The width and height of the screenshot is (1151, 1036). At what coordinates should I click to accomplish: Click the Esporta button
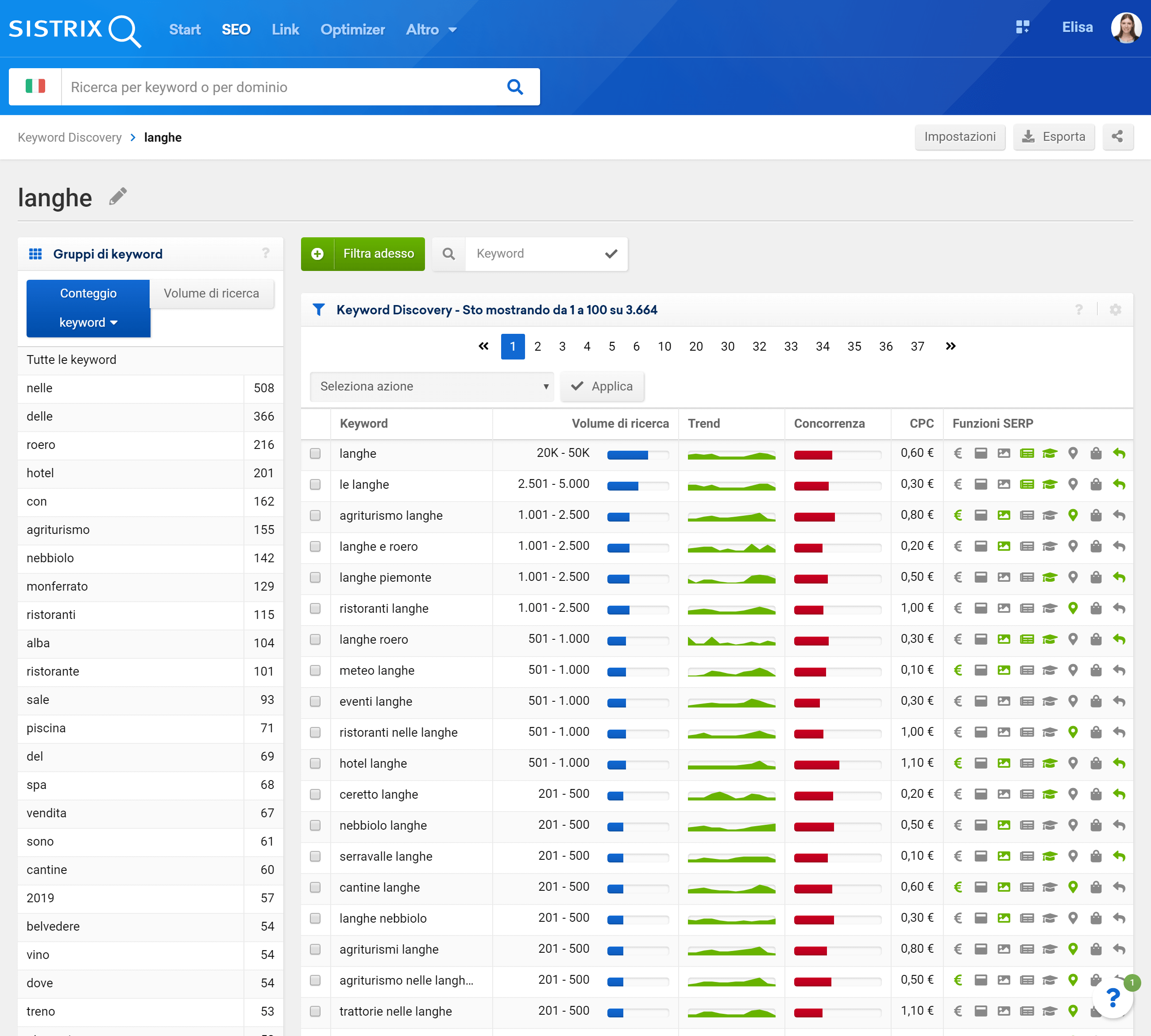[1053, 137]
